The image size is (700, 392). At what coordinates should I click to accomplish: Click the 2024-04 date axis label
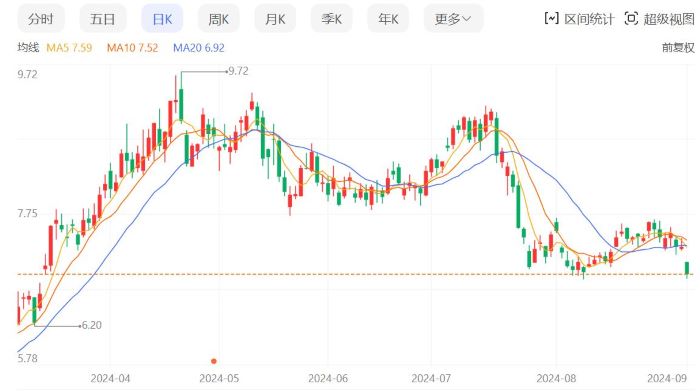point(110,379)
